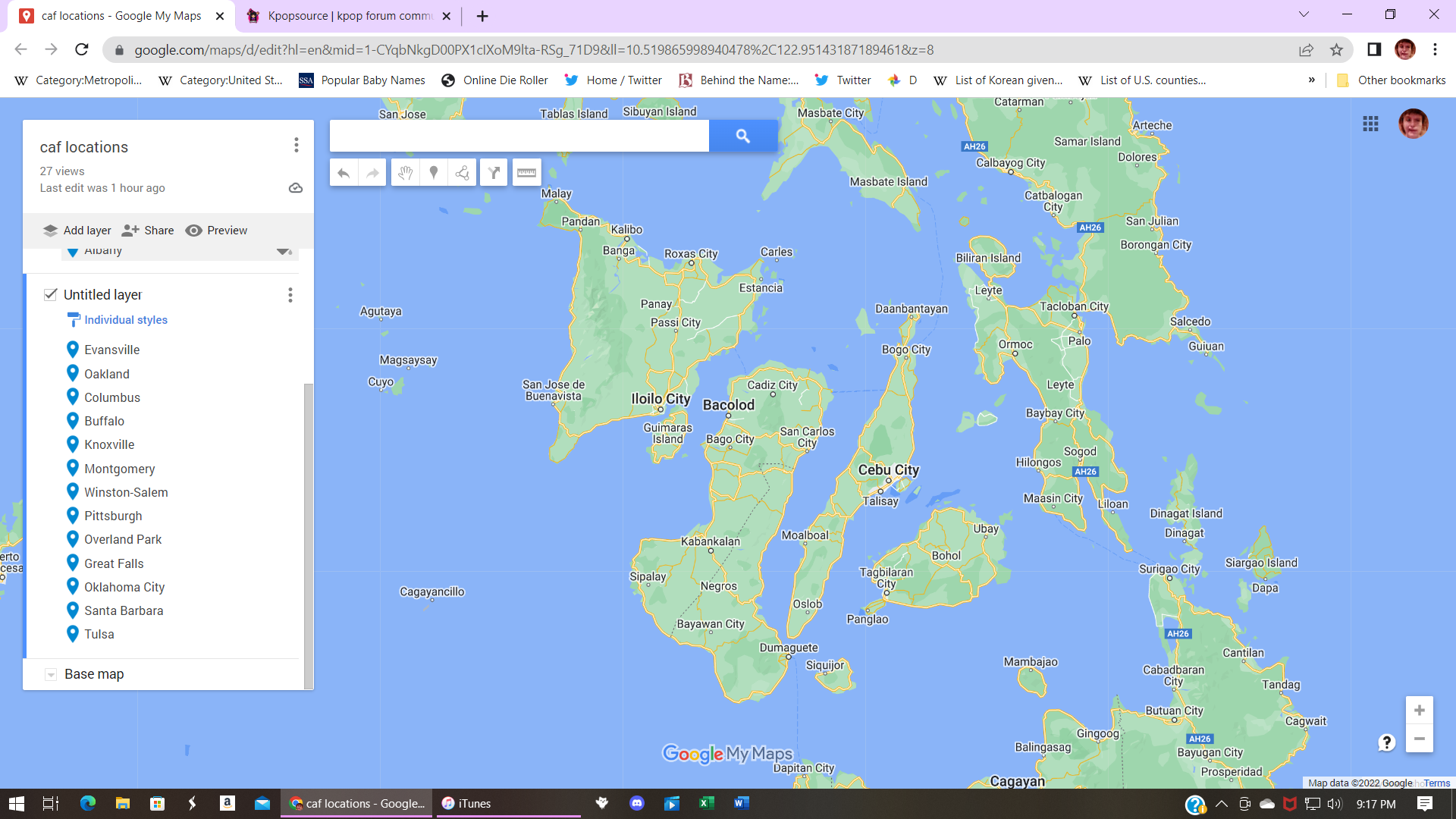Open the caf locations map options menu
This screenshot has height=819, width=1456.
click(297, 145)
